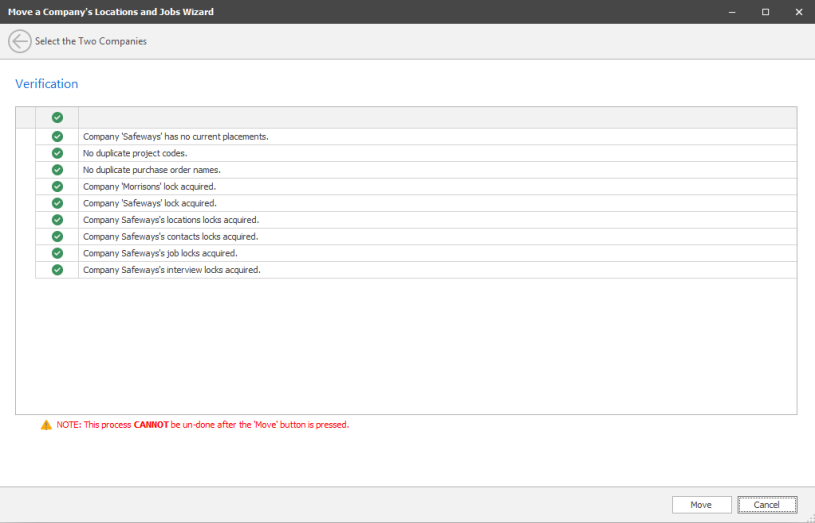This screenshot has width=815, height=523.
Task: Click check icon beside contacts locks acquired
Action: (x=57, y=237)
